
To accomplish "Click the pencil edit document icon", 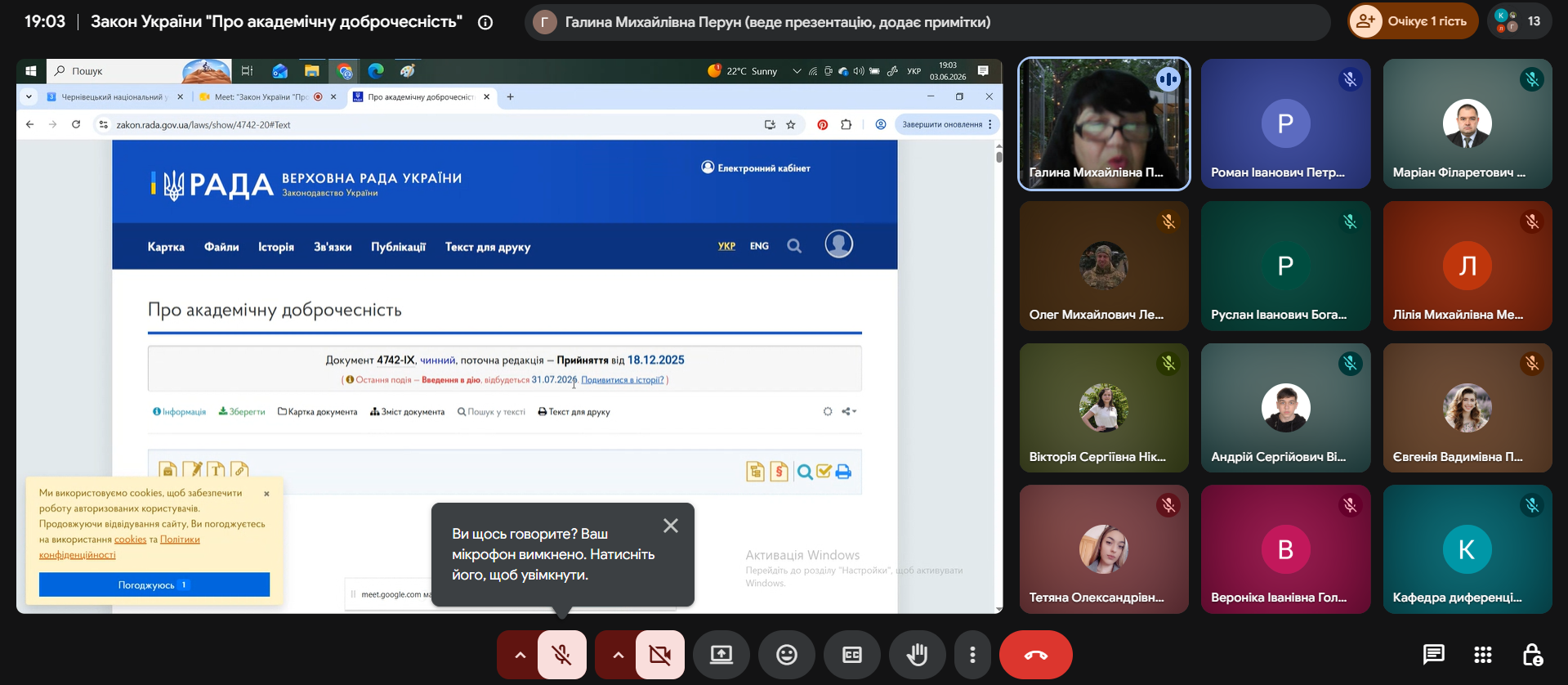I will pyautogui.click(x=192, y=470).
